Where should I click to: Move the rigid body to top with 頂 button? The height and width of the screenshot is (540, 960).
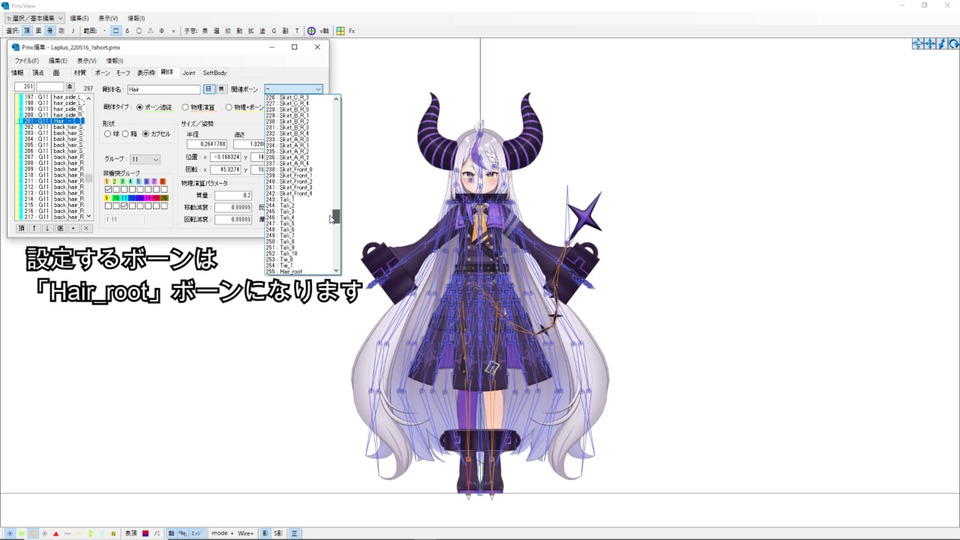(21, 228)
